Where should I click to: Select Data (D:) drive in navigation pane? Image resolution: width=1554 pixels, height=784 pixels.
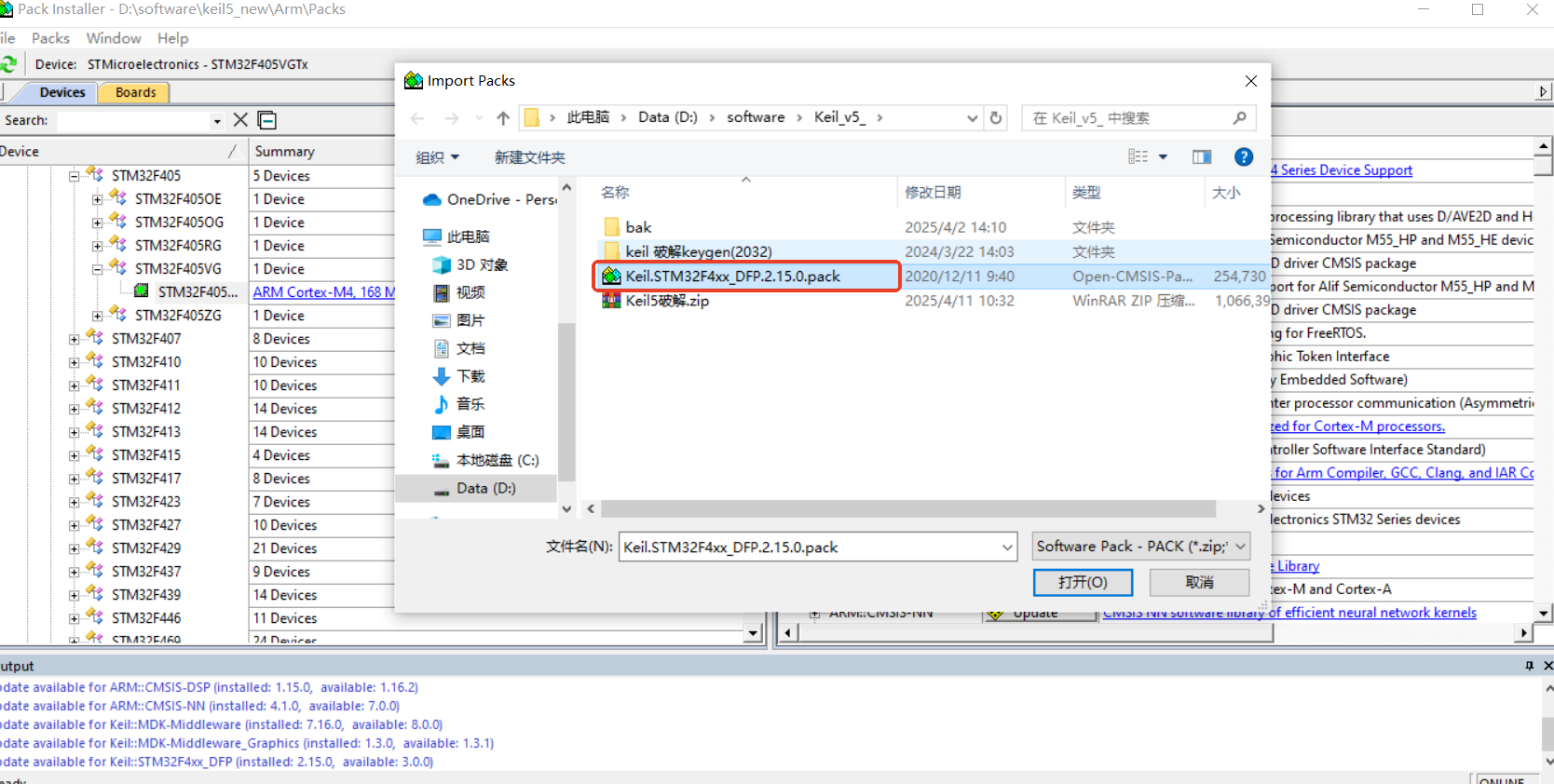[x=475, y=488]
